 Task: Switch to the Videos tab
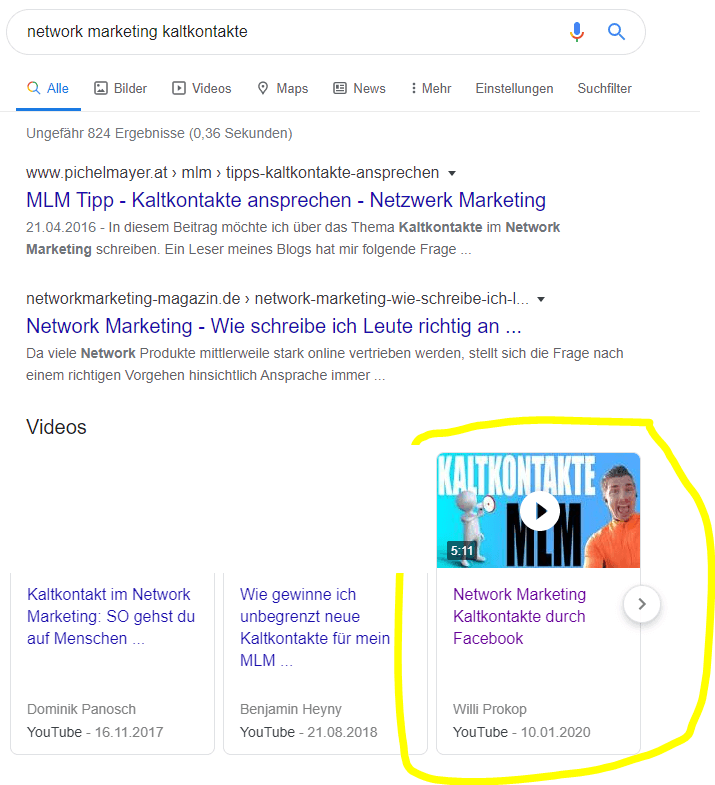pyautogui.click(x=202, y=89)
